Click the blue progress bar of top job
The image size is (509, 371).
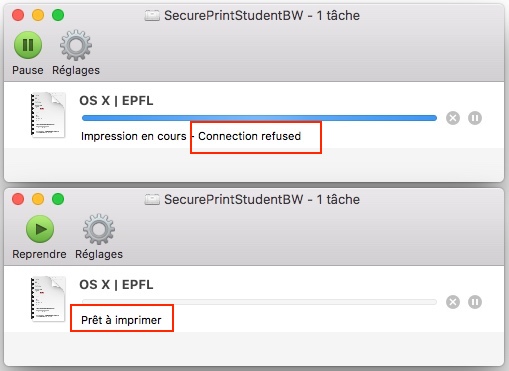click(259, 118)
